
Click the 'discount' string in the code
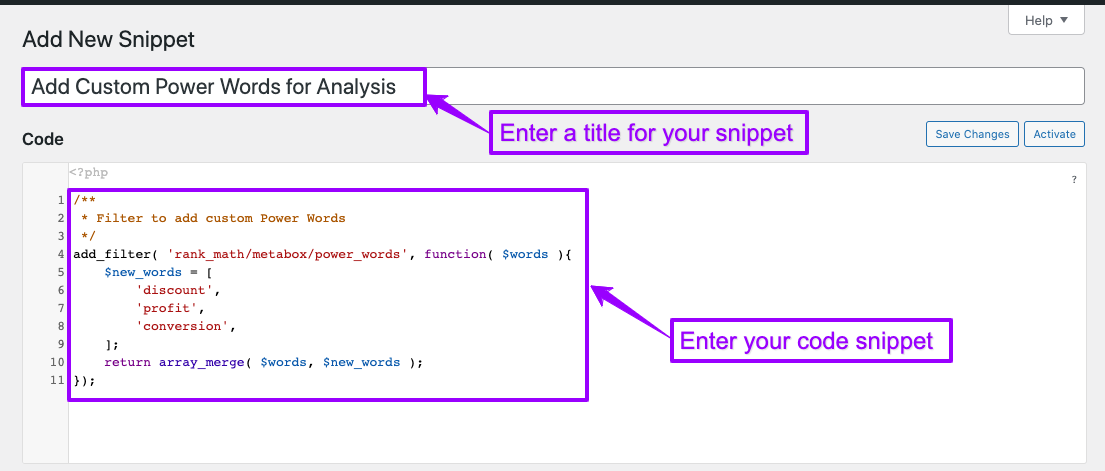177,290
